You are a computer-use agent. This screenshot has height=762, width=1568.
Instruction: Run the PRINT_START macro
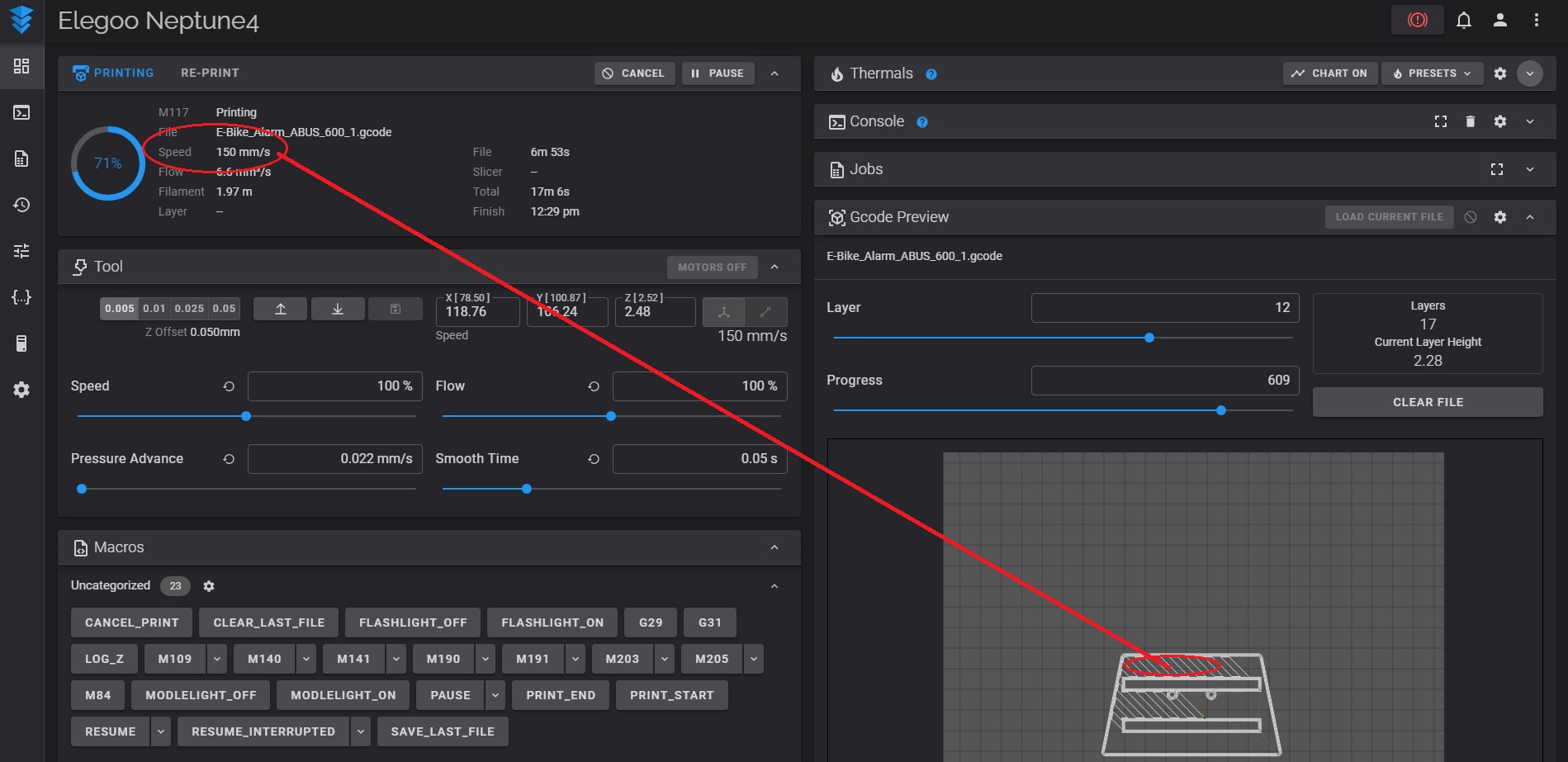[671, 695]
